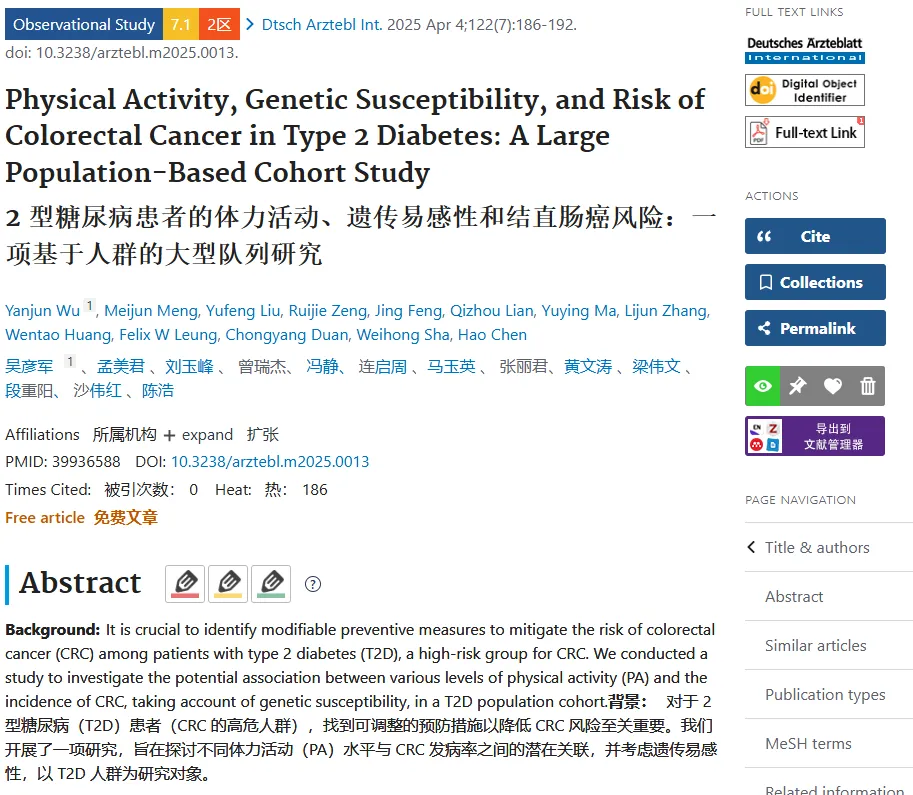The height and width of the screenshot is (795, 913).
Task: Export to reference manager purple button
Action: 815,436
